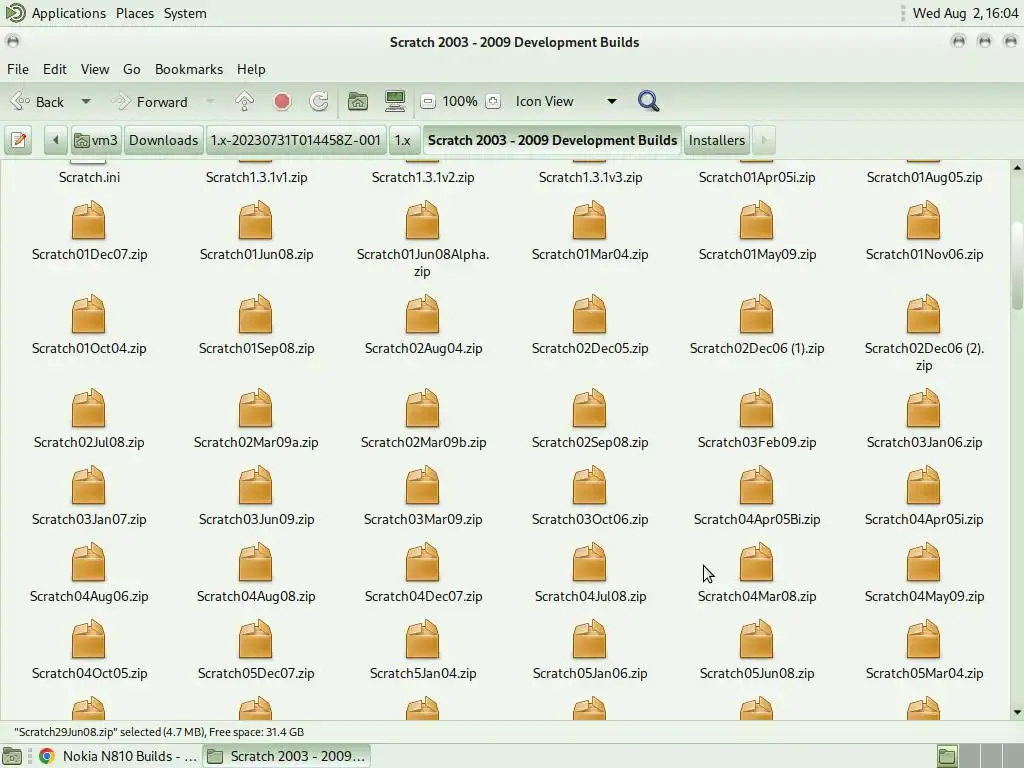Open the Bookmarks menu

(189, 69)
